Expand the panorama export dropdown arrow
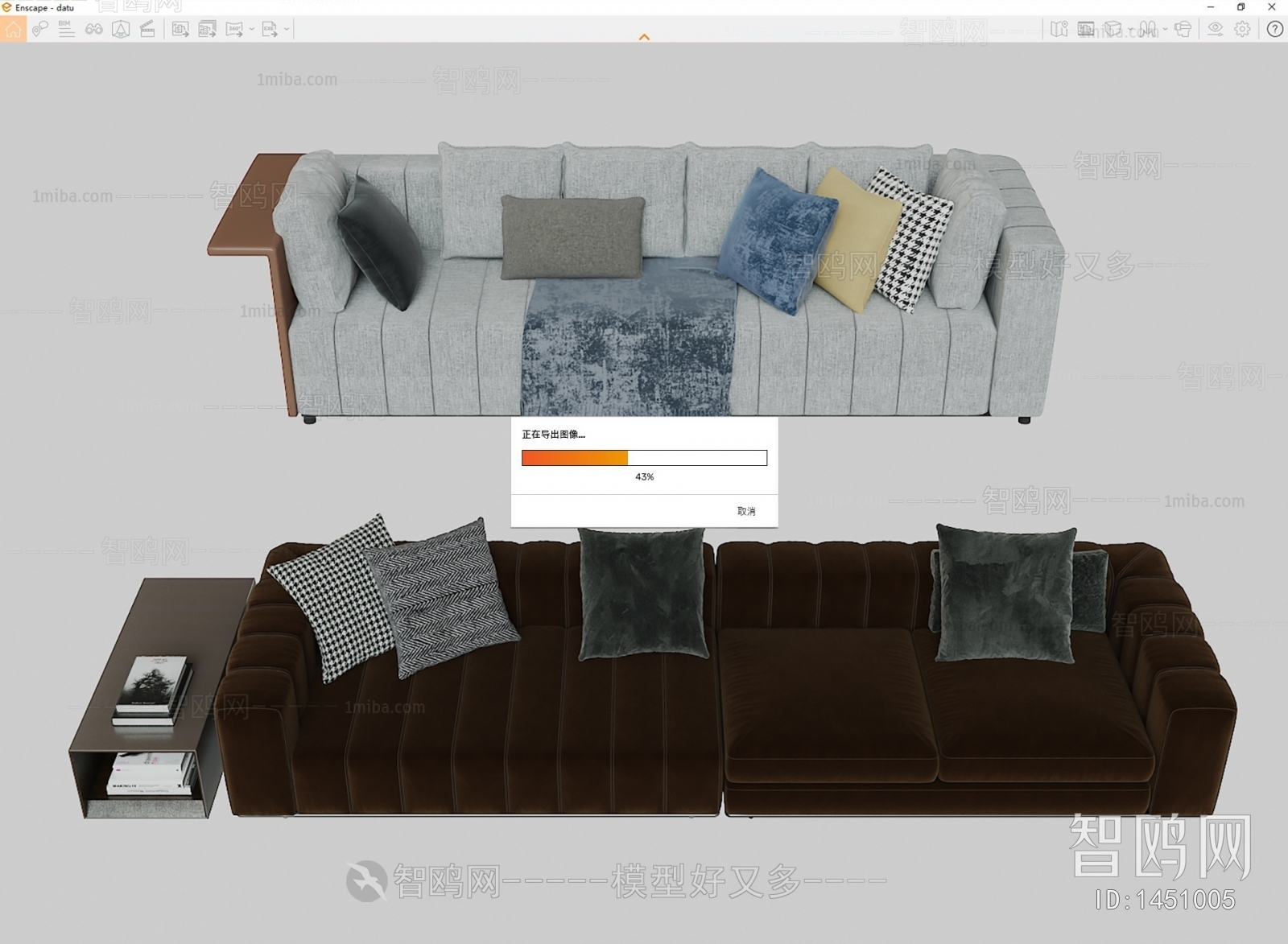Viewport: 1288px width, 944px height. (251, 30)
